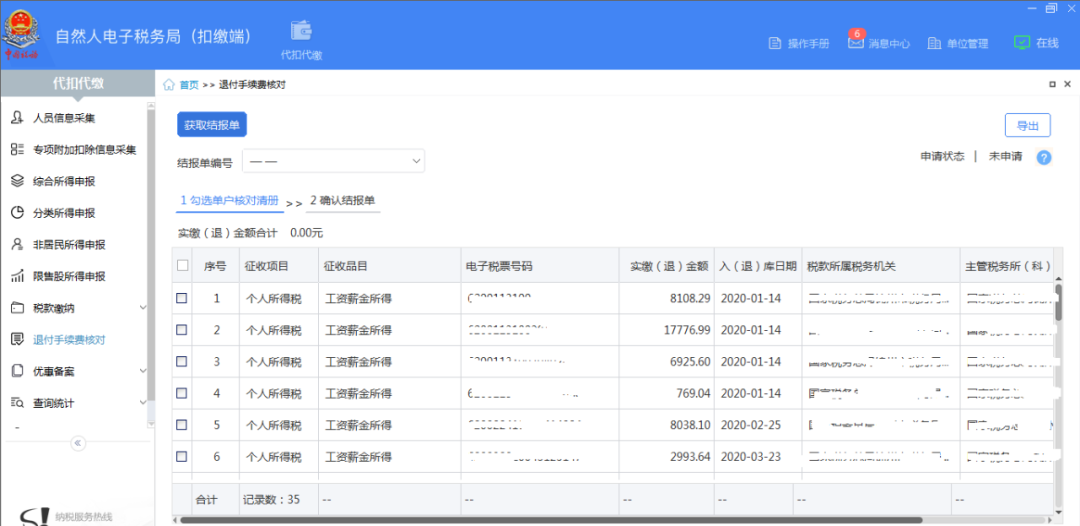
Task: Check the row 5 checkbox (8038.10)
Action: pos(181,425)
